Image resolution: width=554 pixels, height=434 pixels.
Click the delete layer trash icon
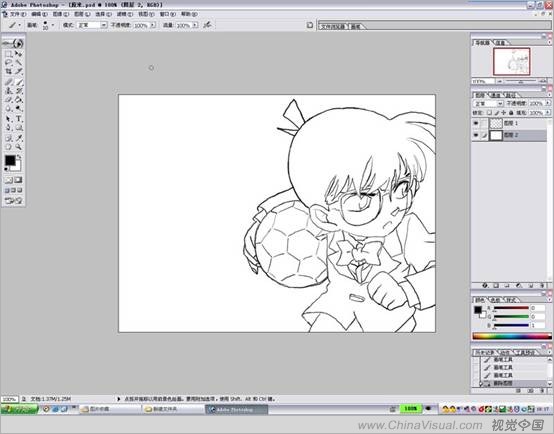[542, 285]
